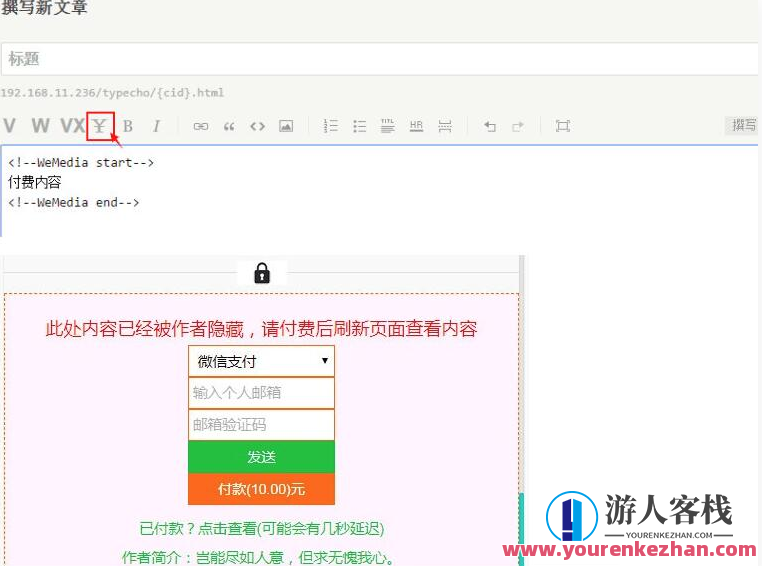This screenshot has width=762, height=566.
Task: Click the permalink 192.168.11.236/typecho/{cid}.html
Action: tap(112, 92)
